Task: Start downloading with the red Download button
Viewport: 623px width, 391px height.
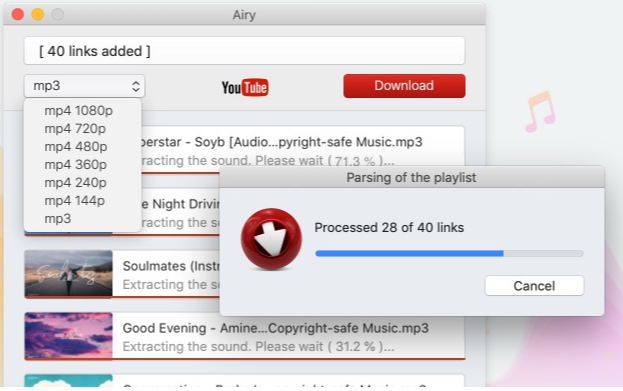Action: (404, 86)
